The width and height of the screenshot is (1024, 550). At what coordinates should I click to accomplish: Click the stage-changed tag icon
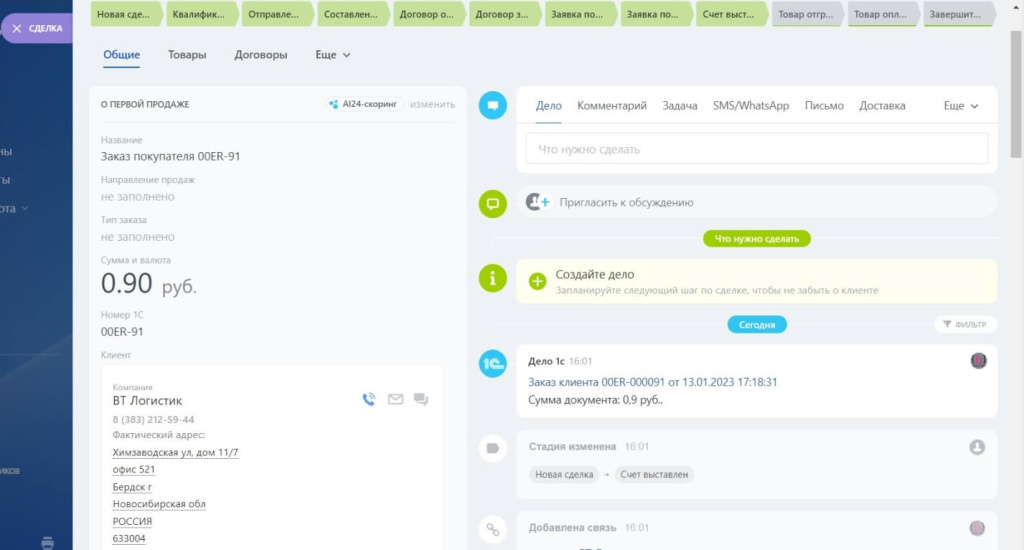(492, 448)
